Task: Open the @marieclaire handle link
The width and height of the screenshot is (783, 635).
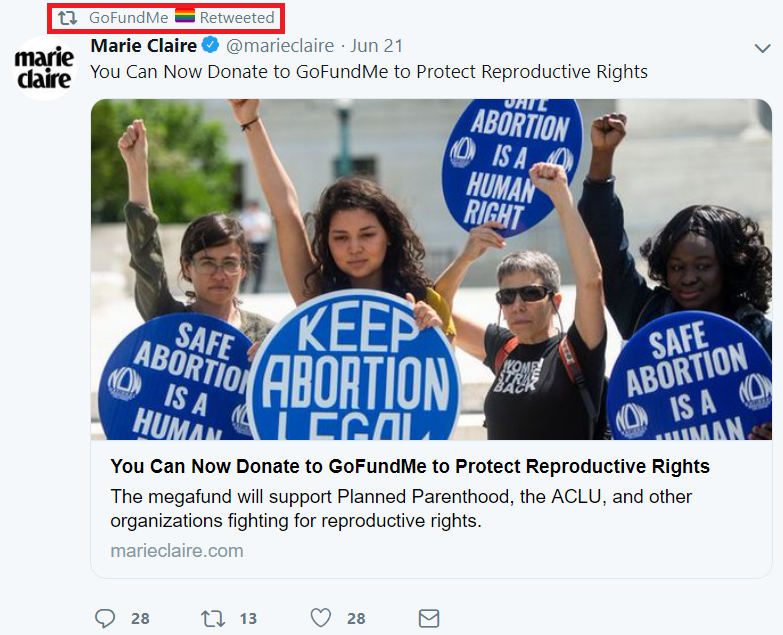Action: click(280, 45)
